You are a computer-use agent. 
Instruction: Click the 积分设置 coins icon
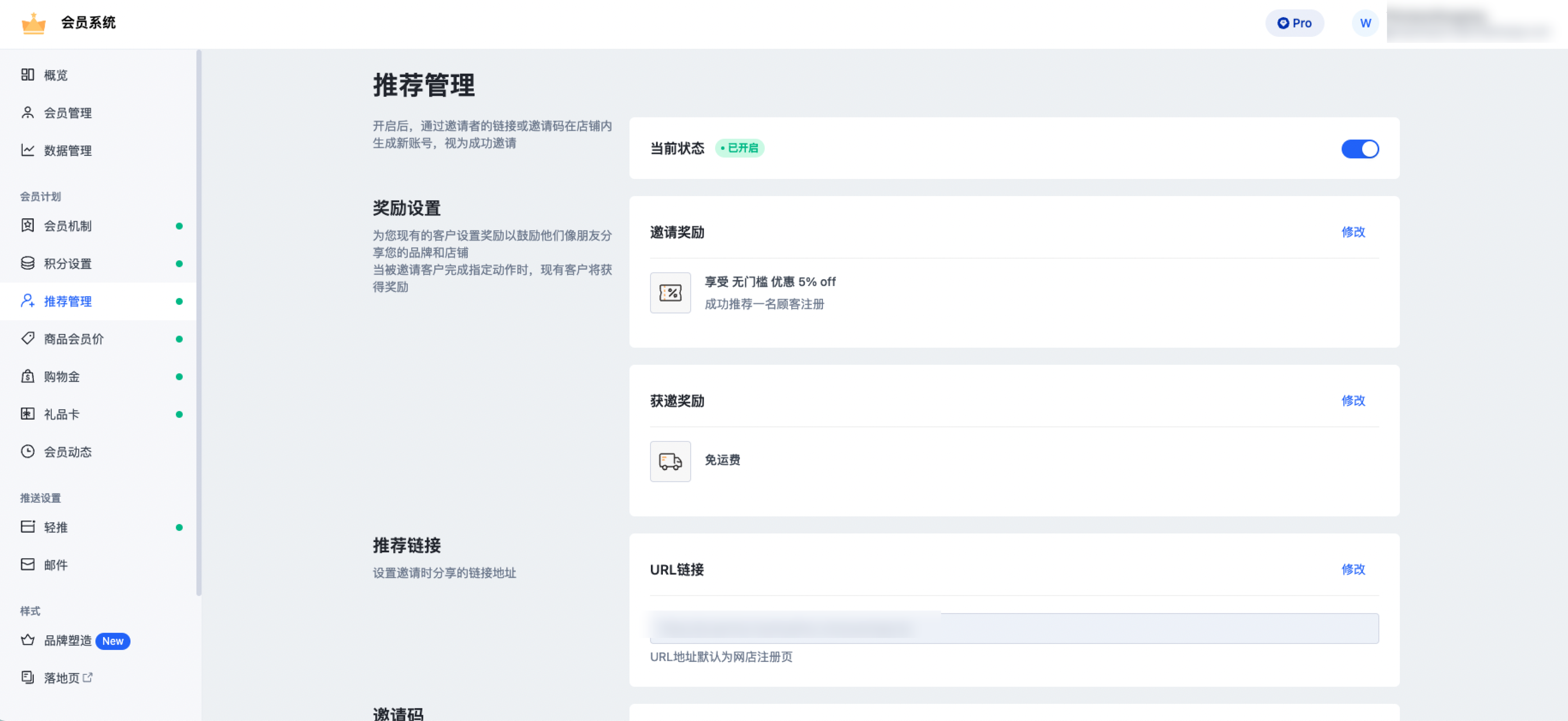(x=27, y=263)
